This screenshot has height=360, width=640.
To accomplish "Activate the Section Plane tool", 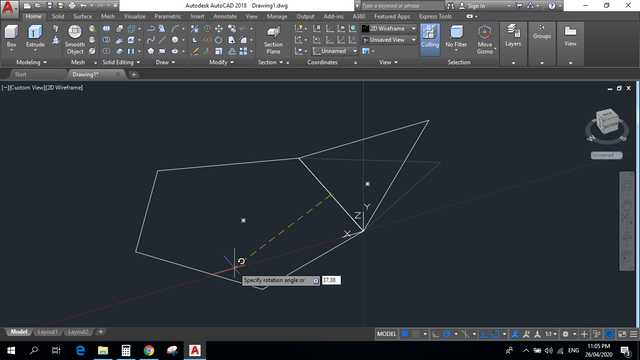I will [273, 39].
